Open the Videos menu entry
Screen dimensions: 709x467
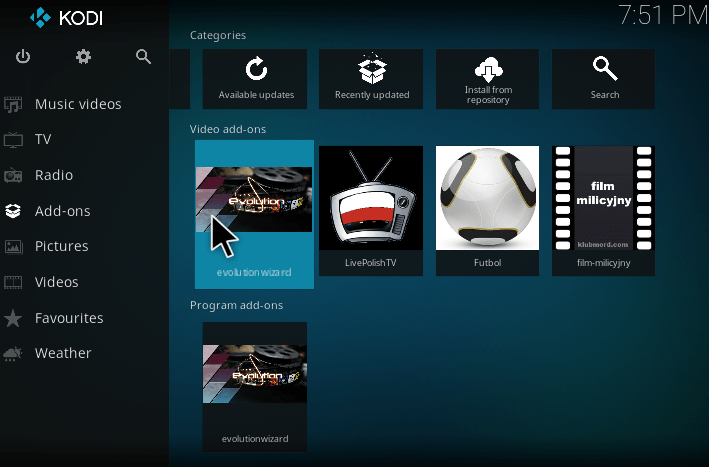tap(57, 282)
